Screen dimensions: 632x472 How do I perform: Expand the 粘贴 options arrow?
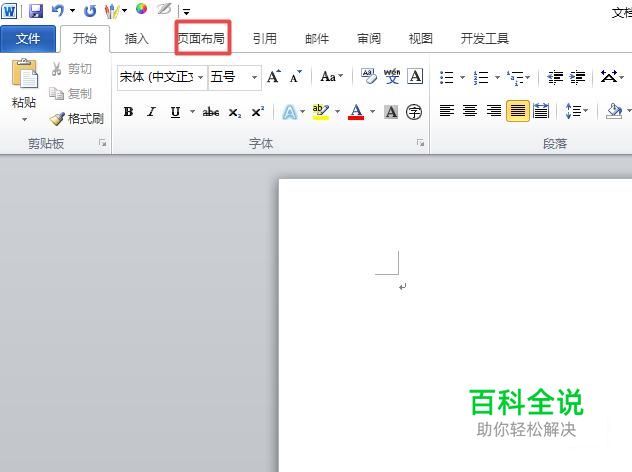pyautogui.click(x=24, y=120)
